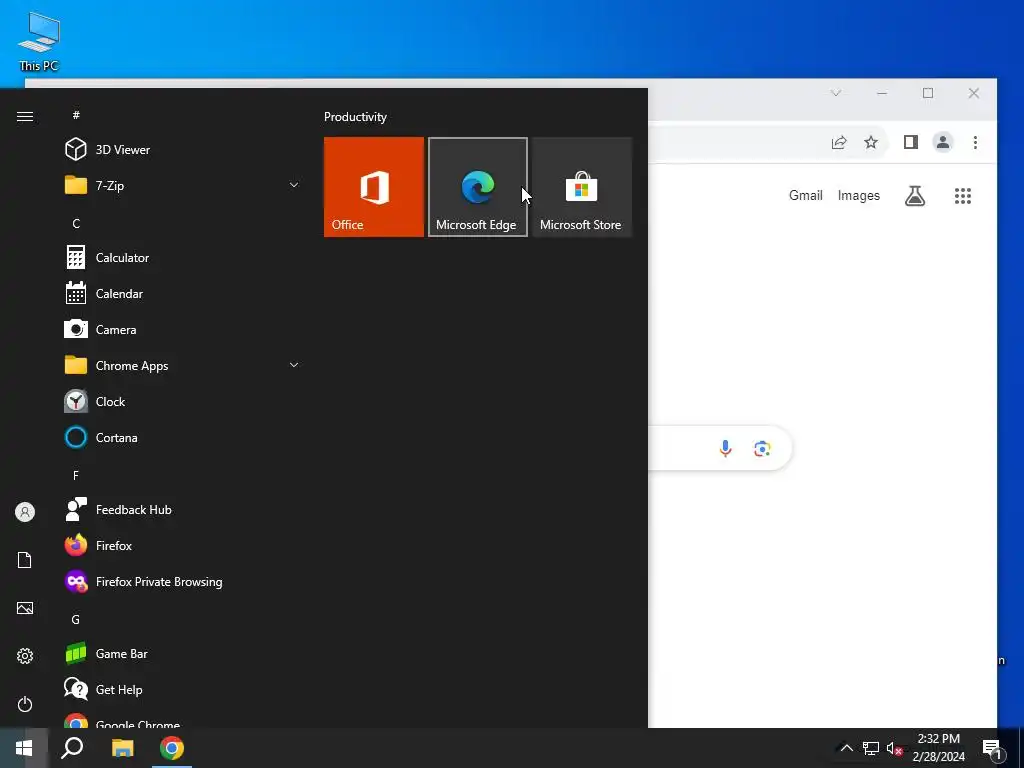Image resolution: width=1024 pixels, height=768 pixels.
Task: Open File Explorer from the taskbar
Action: tap(122, 748)
